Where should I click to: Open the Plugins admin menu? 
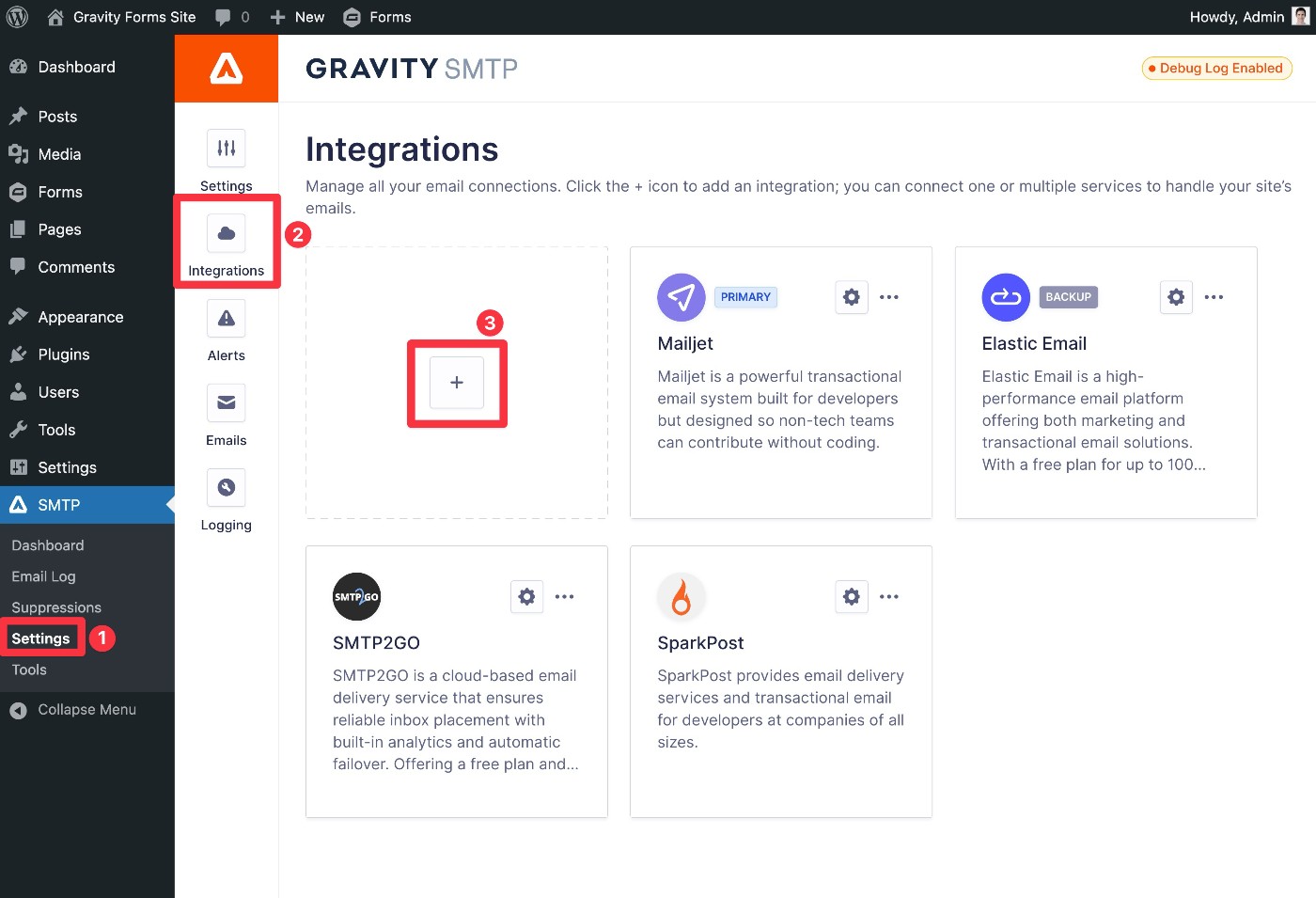click(x=64, y=354)
